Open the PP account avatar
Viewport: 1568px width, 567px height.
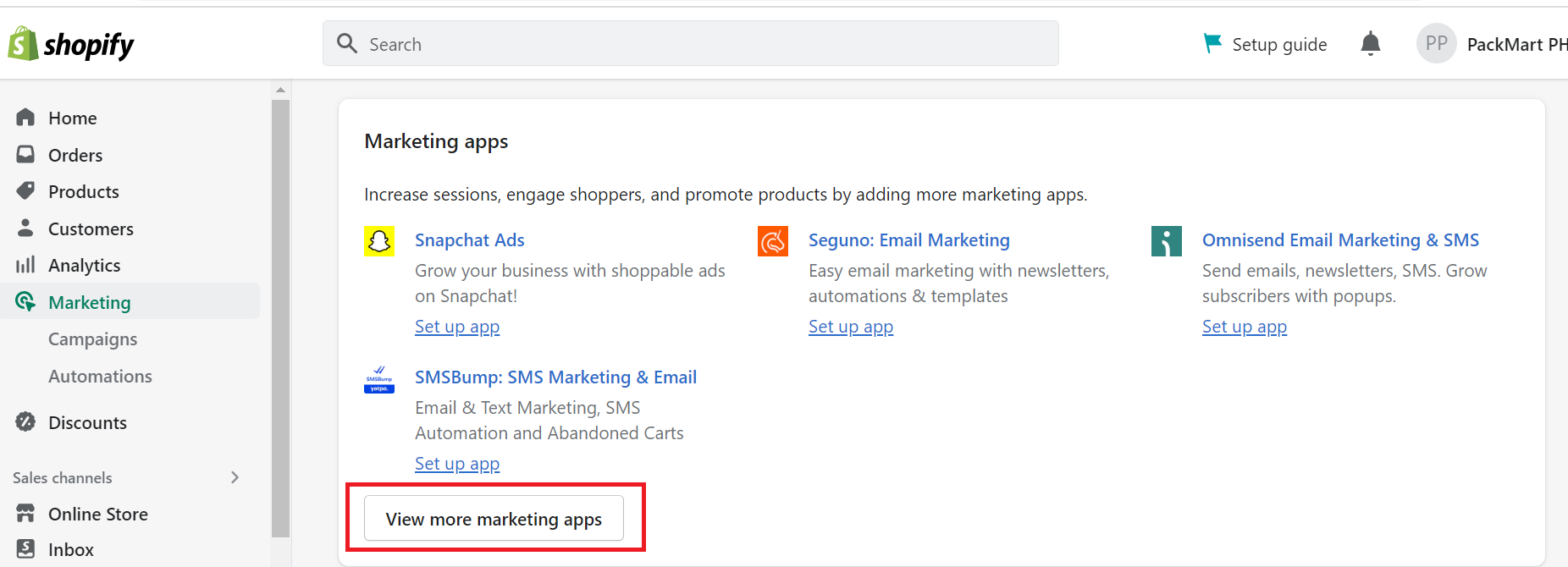[1436, 43]
